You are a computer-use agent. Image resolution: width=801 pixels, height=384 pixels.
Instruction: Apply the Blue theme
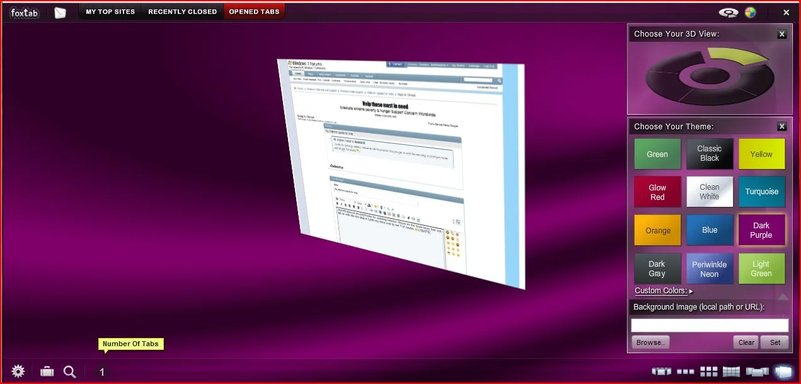click(x=710, y=230)
